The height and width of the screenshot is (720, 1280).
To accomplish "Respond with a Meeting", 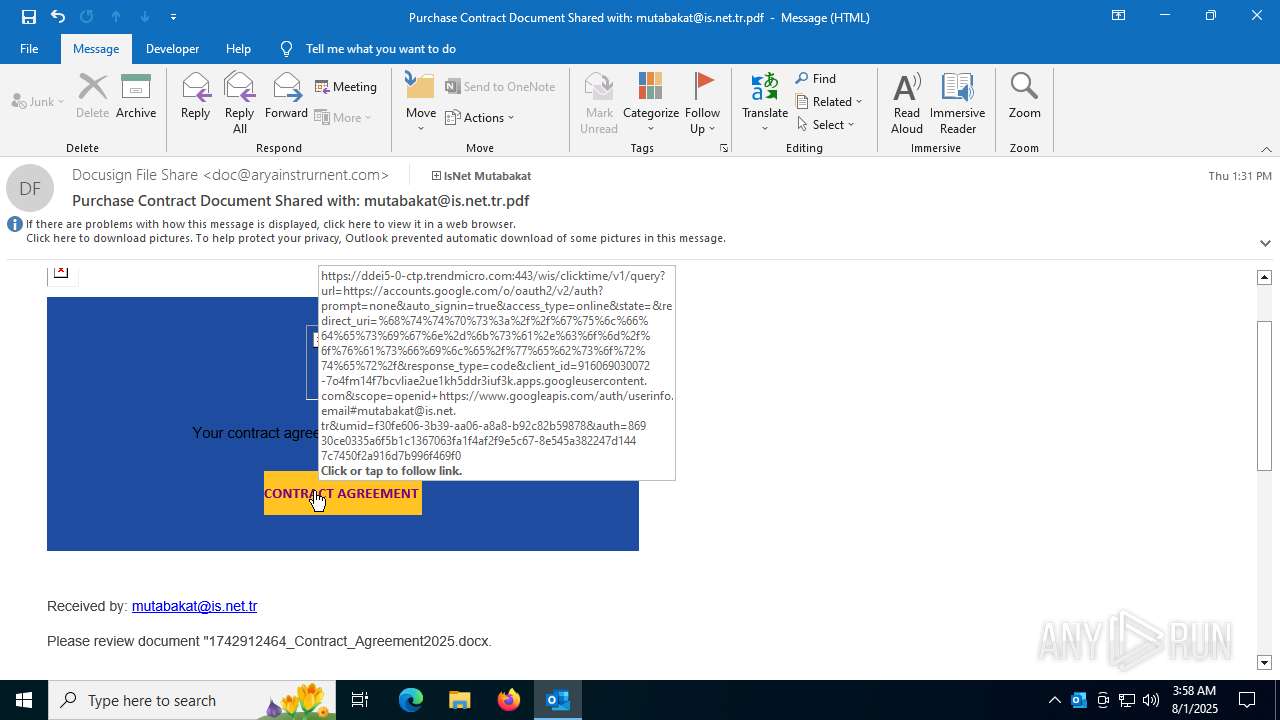I will 346,87.
